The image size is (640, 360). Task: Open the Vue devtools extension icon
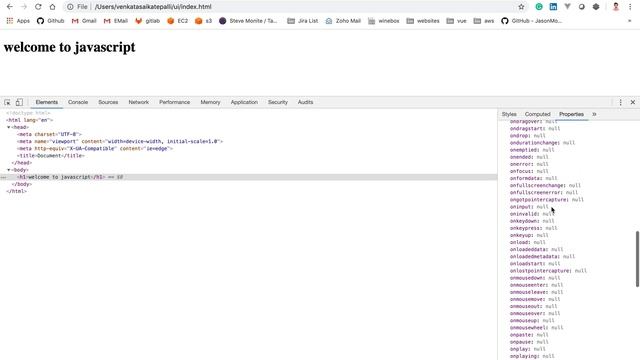tap(567, 7)
